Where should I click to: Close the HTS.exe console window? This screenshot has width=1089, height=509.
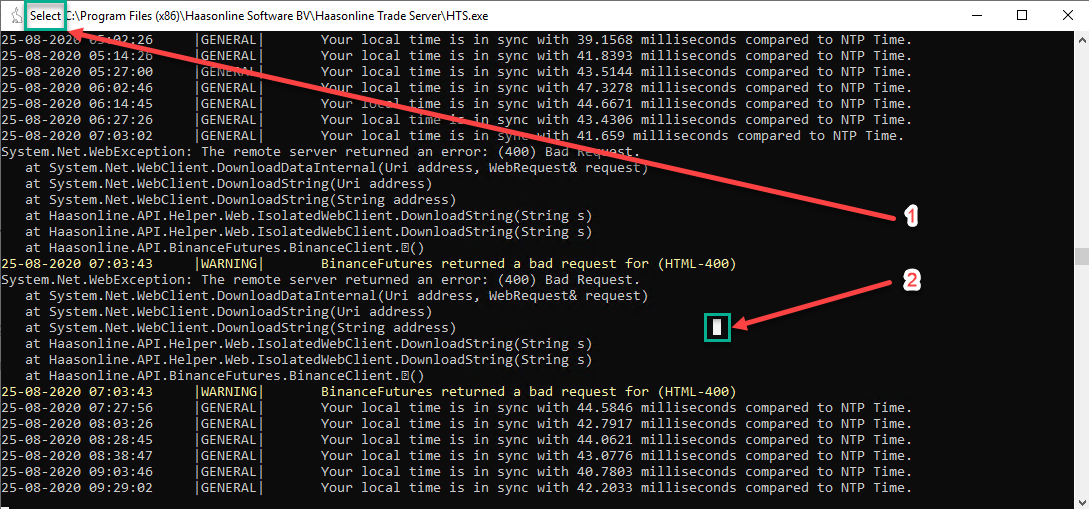point(1067,15)
